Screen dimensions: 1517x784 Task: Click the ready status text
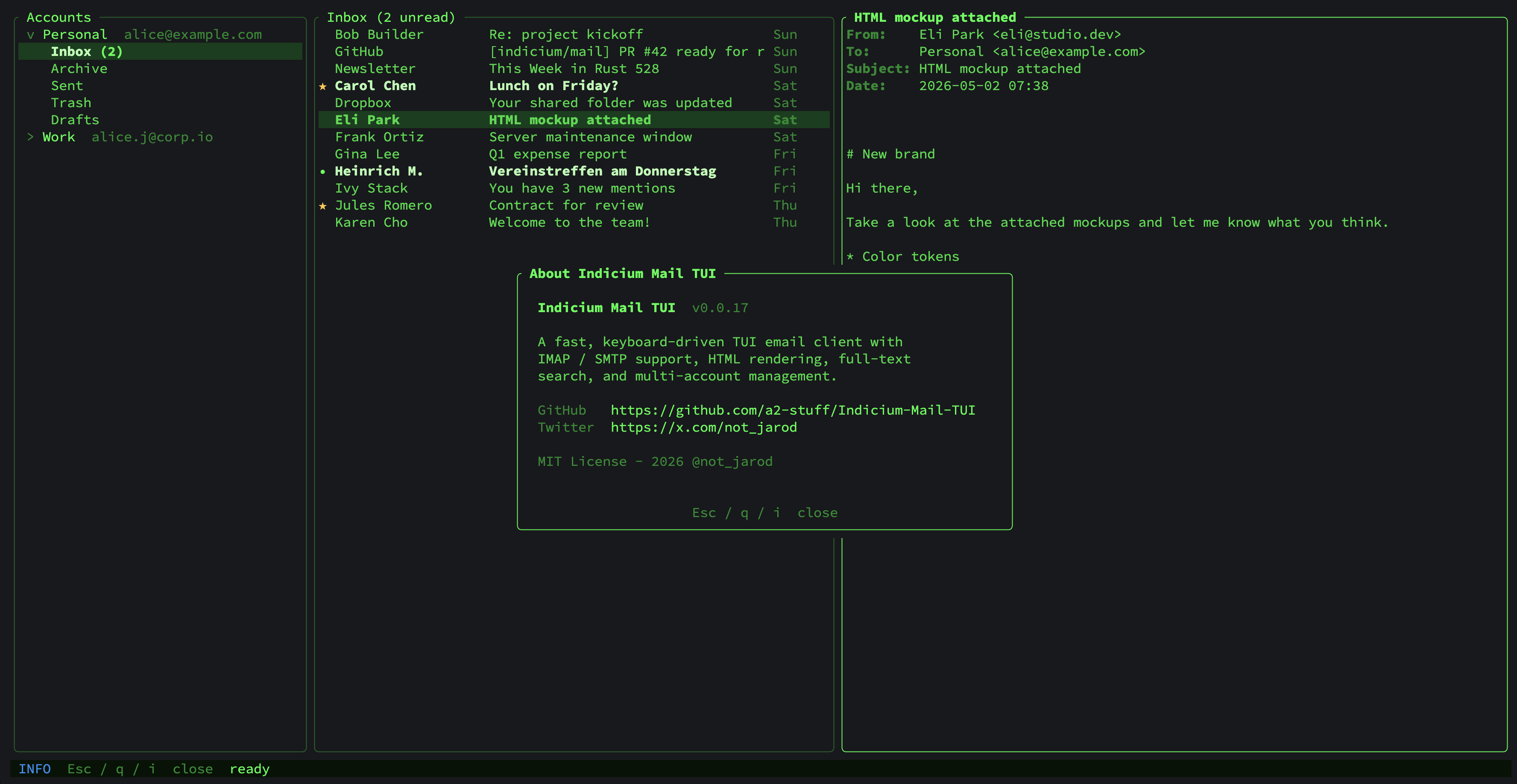(x=250, y=769)
